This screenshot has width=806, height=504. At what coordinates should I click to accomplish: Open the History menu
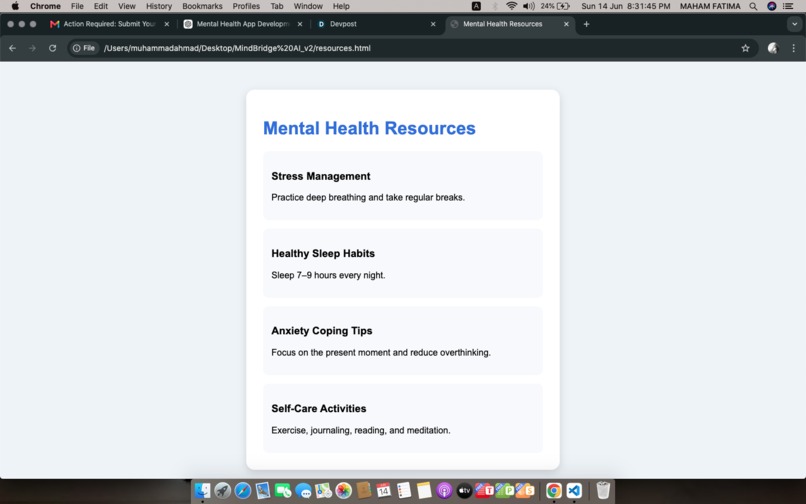pyautogui.click(x=159, y=6)
